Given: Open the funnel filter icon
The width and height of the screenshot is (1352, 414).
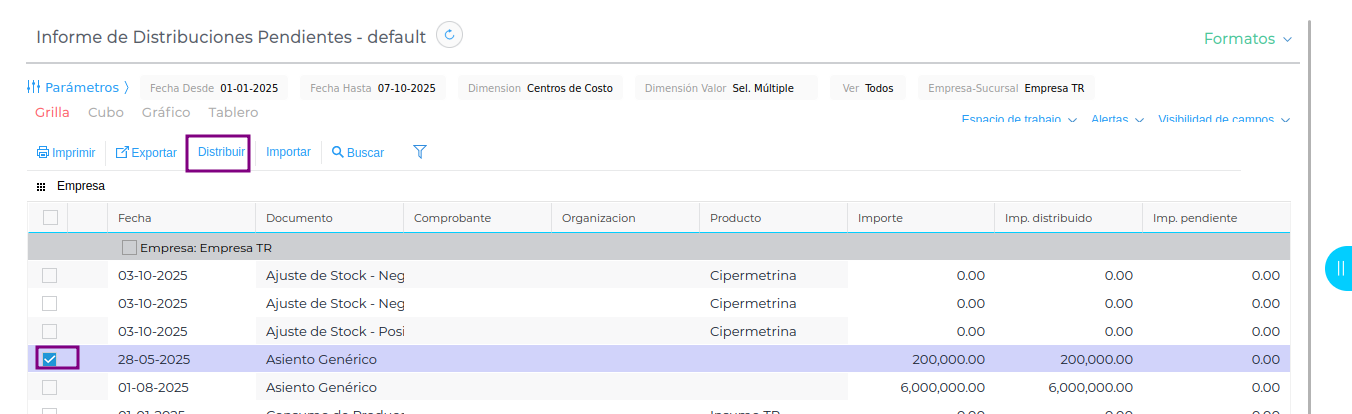Looking at the screenshot, I should [x=420, y=152].
